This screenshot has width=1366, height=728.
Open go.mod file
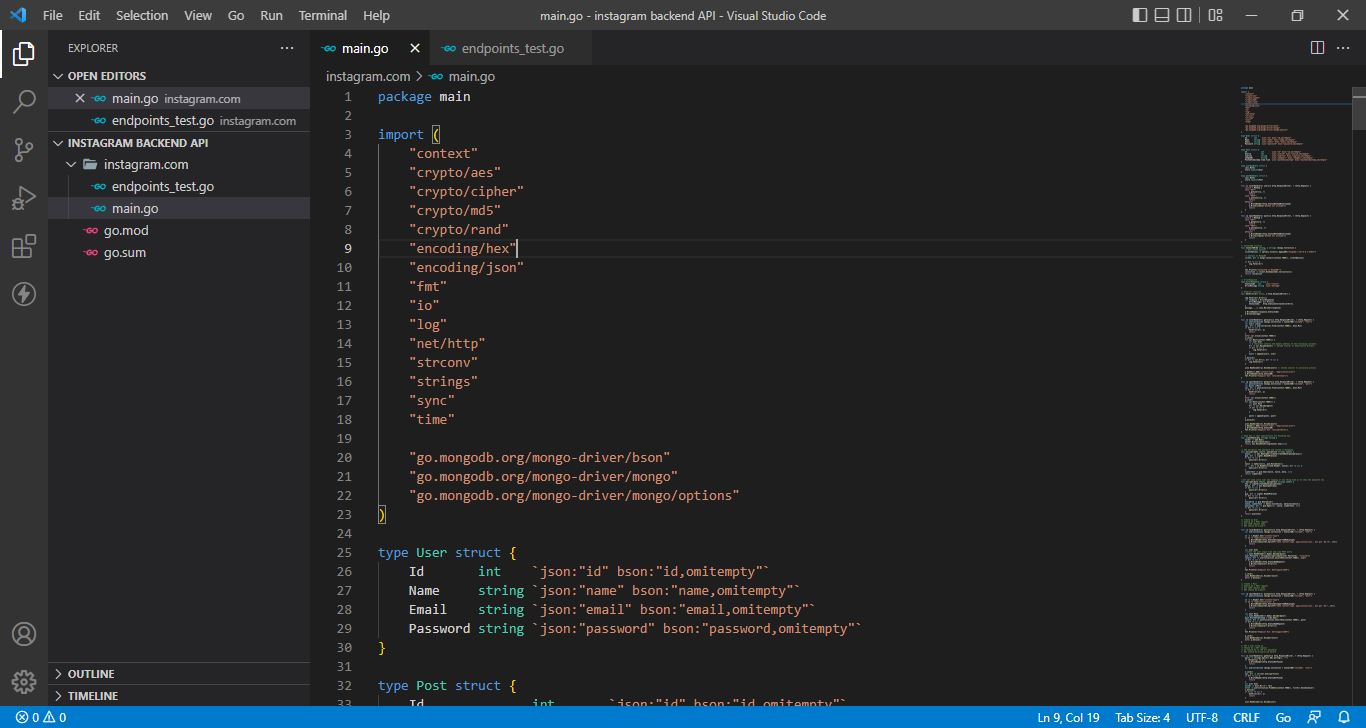pos(179,230)
